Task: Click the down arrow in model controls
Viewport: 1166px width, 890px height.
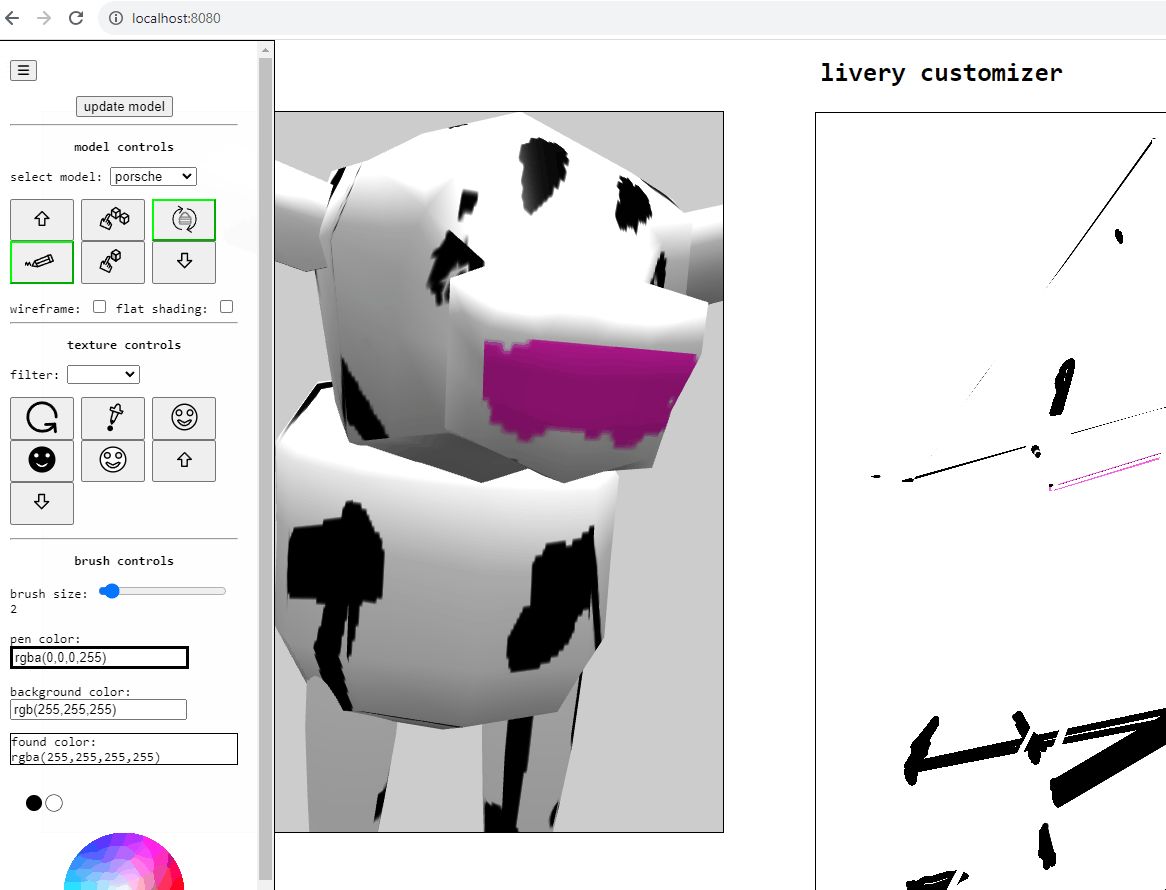Action: [x=184, y=262]
